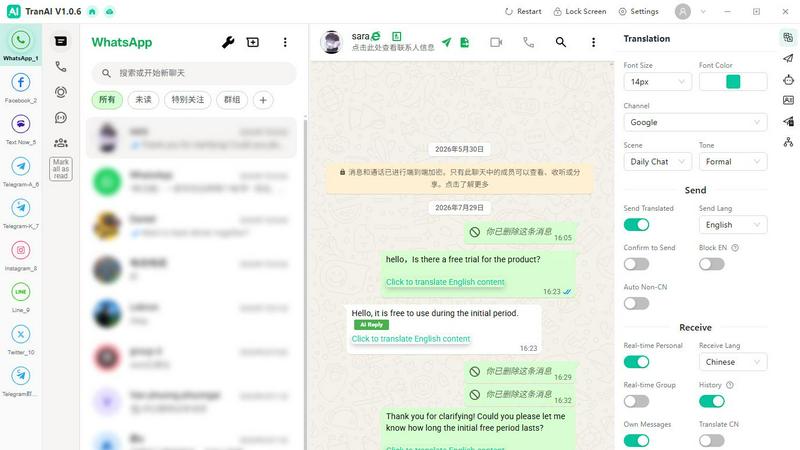Start a voice call with sara

pyautogui.click(x=529, y=42)
